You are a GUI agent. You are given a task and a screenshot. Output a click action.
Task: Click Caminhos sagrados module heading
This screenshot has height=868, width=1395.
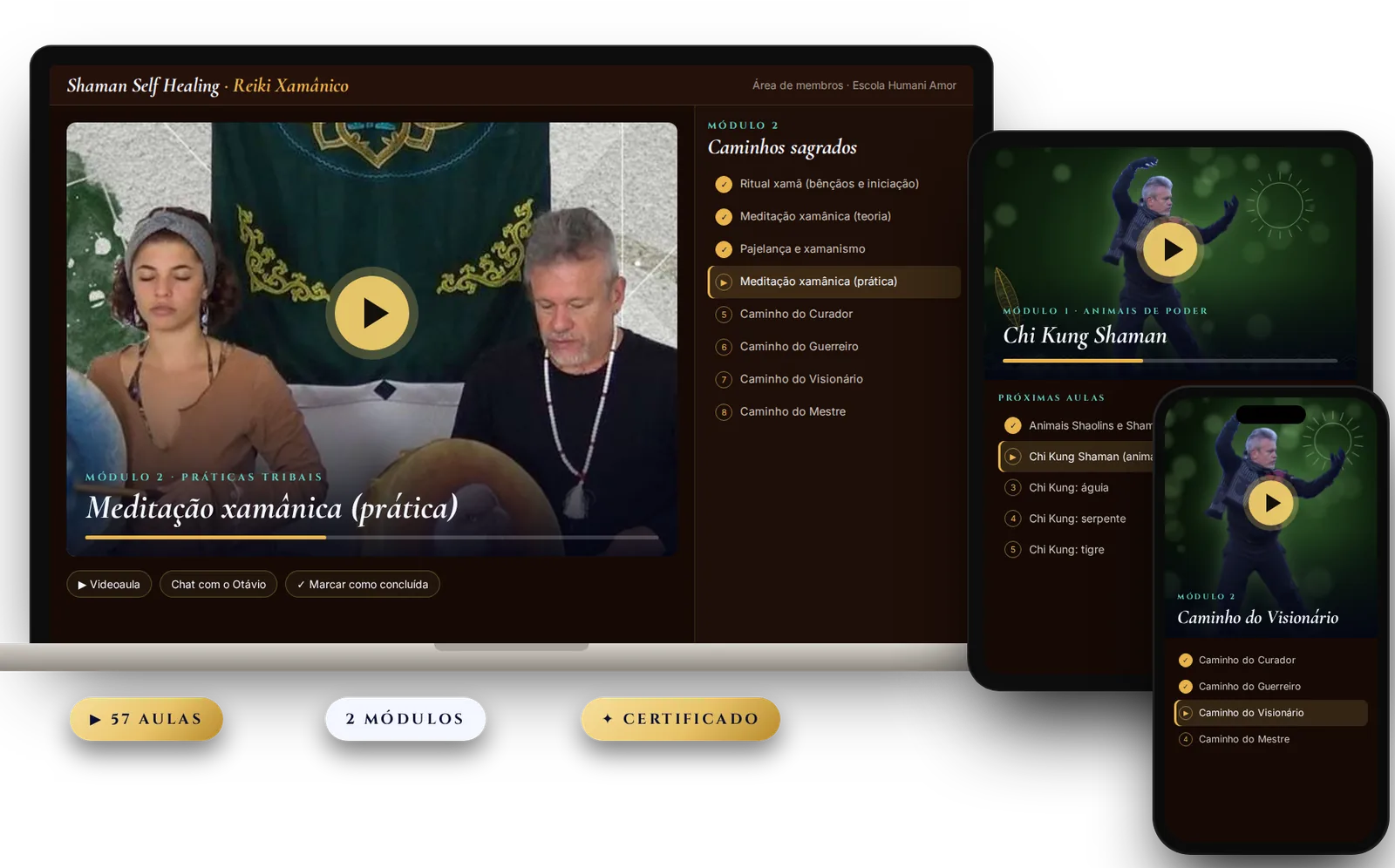[782, 147]
